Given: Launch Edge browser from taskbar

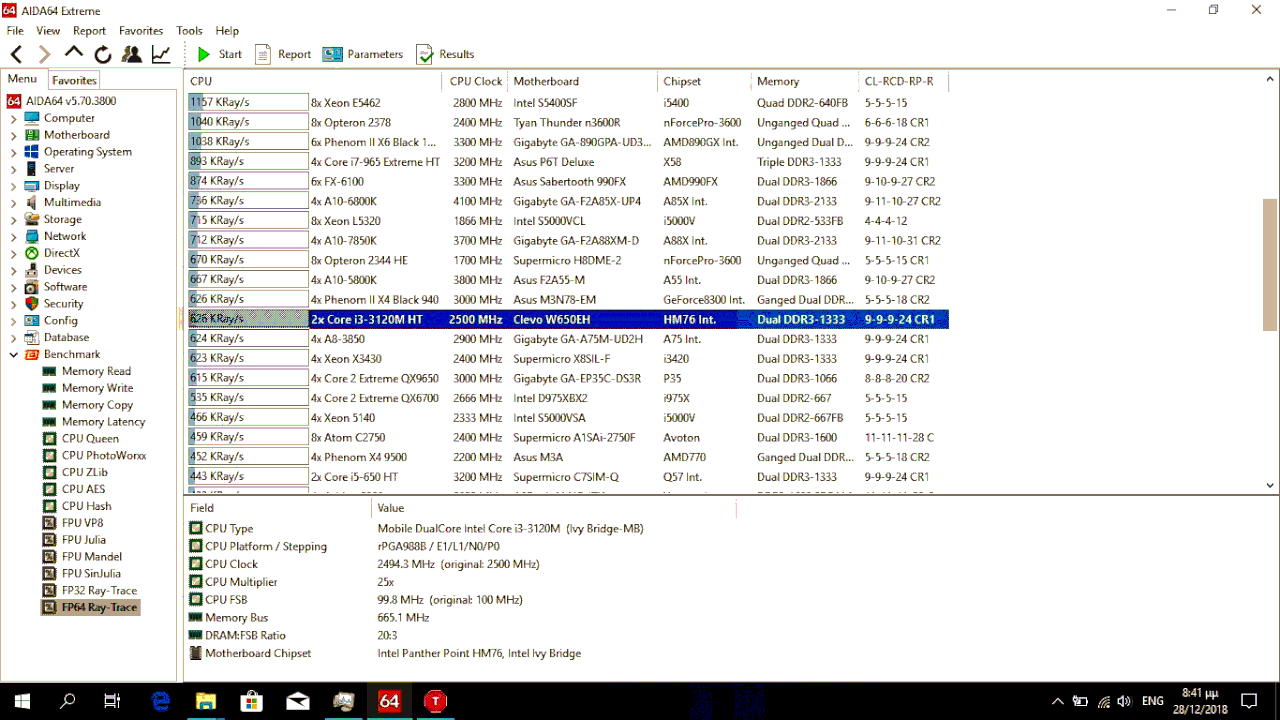Looking at the screenshot, I should 160,701.
